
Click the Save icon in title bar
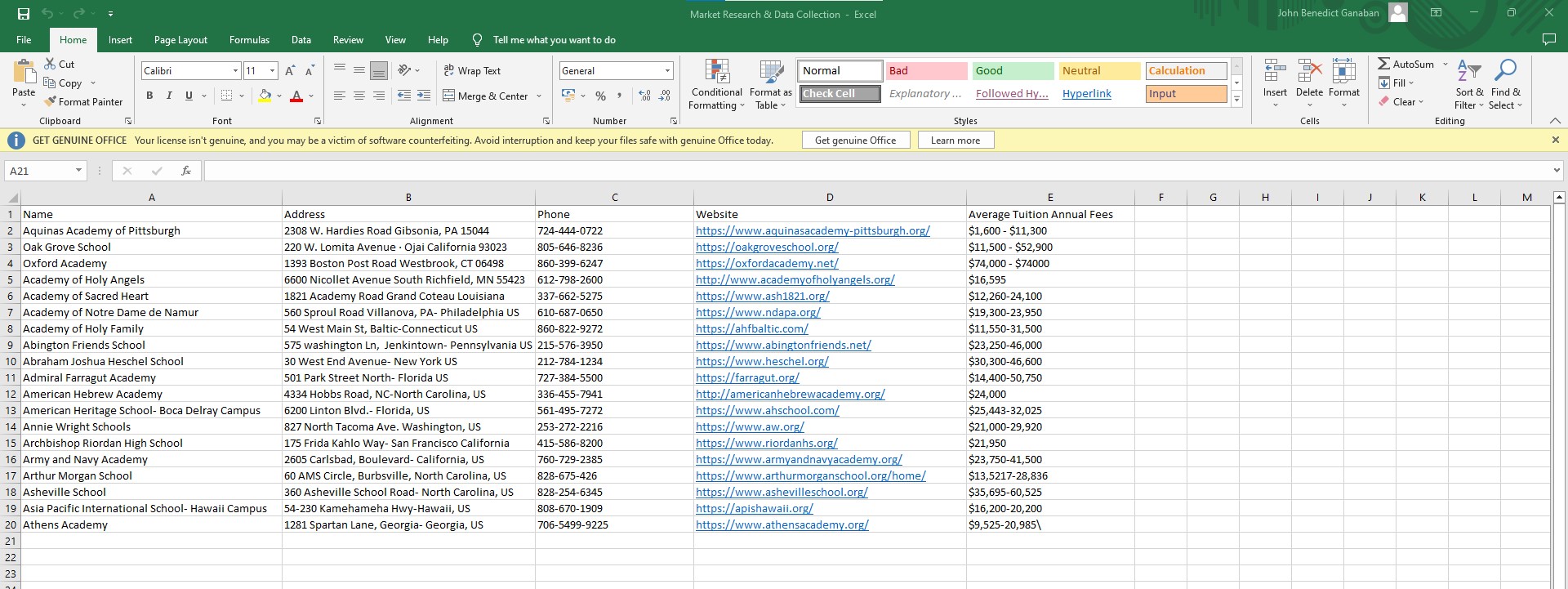[24, 14]
